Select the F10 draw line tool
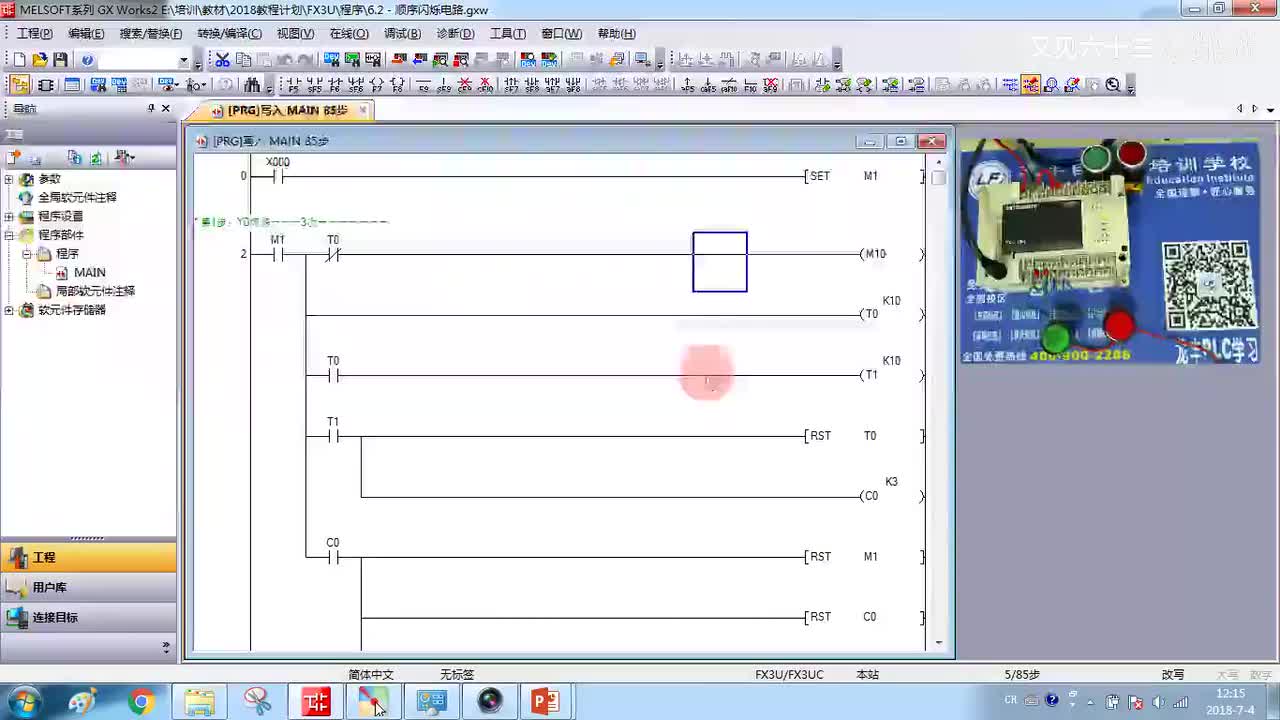This screenshot has height=720, width=1280. [x=750, y=85]
